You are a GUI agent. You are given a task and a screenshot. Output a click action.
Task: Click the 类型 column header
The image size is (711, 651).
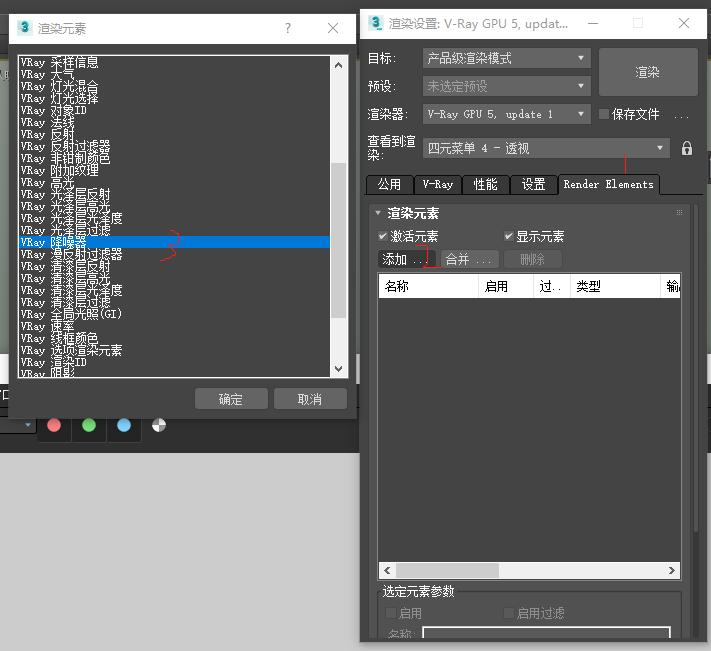(x=615, y=286)
